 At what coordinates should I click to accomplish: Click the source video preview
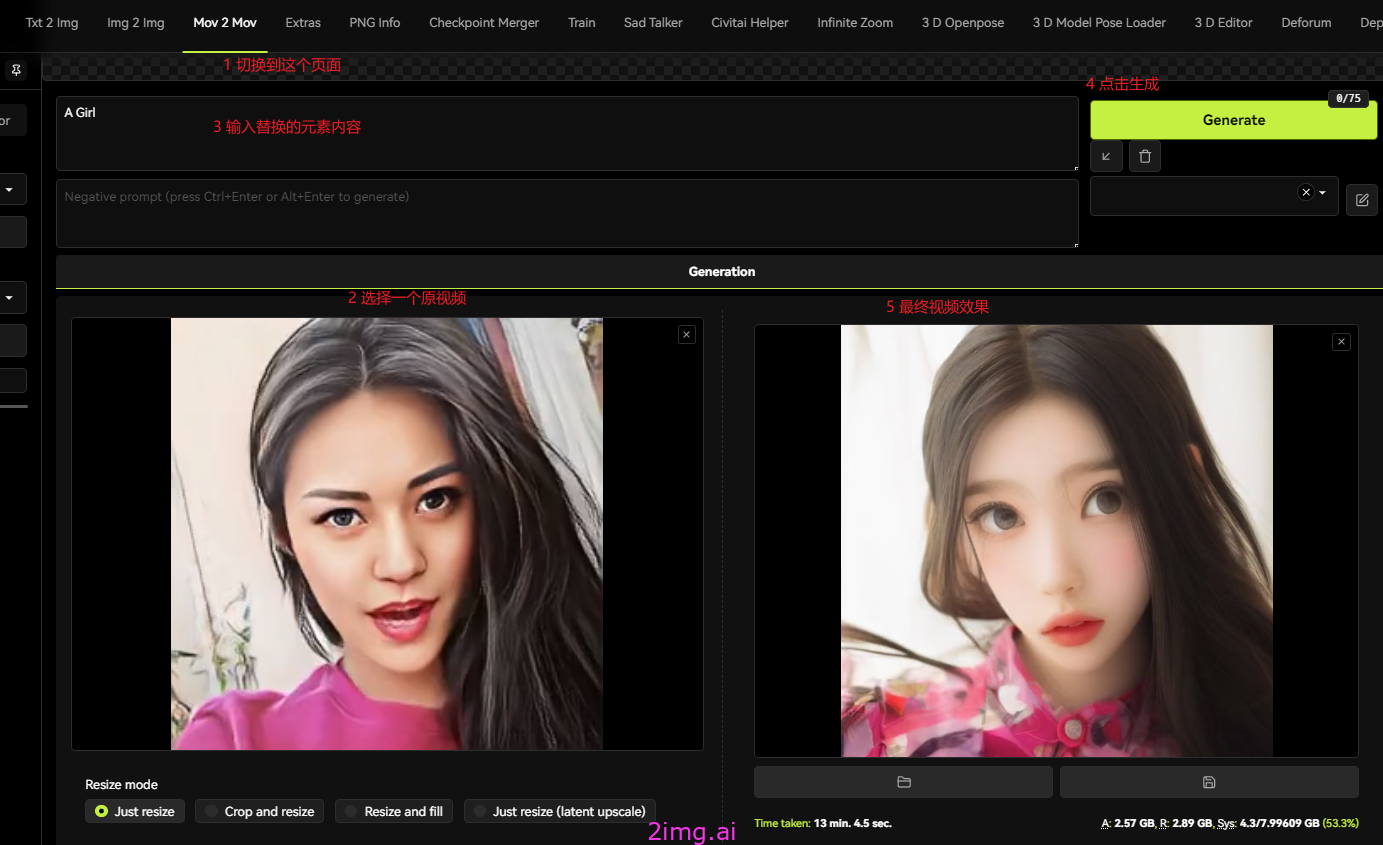(387, 534)
